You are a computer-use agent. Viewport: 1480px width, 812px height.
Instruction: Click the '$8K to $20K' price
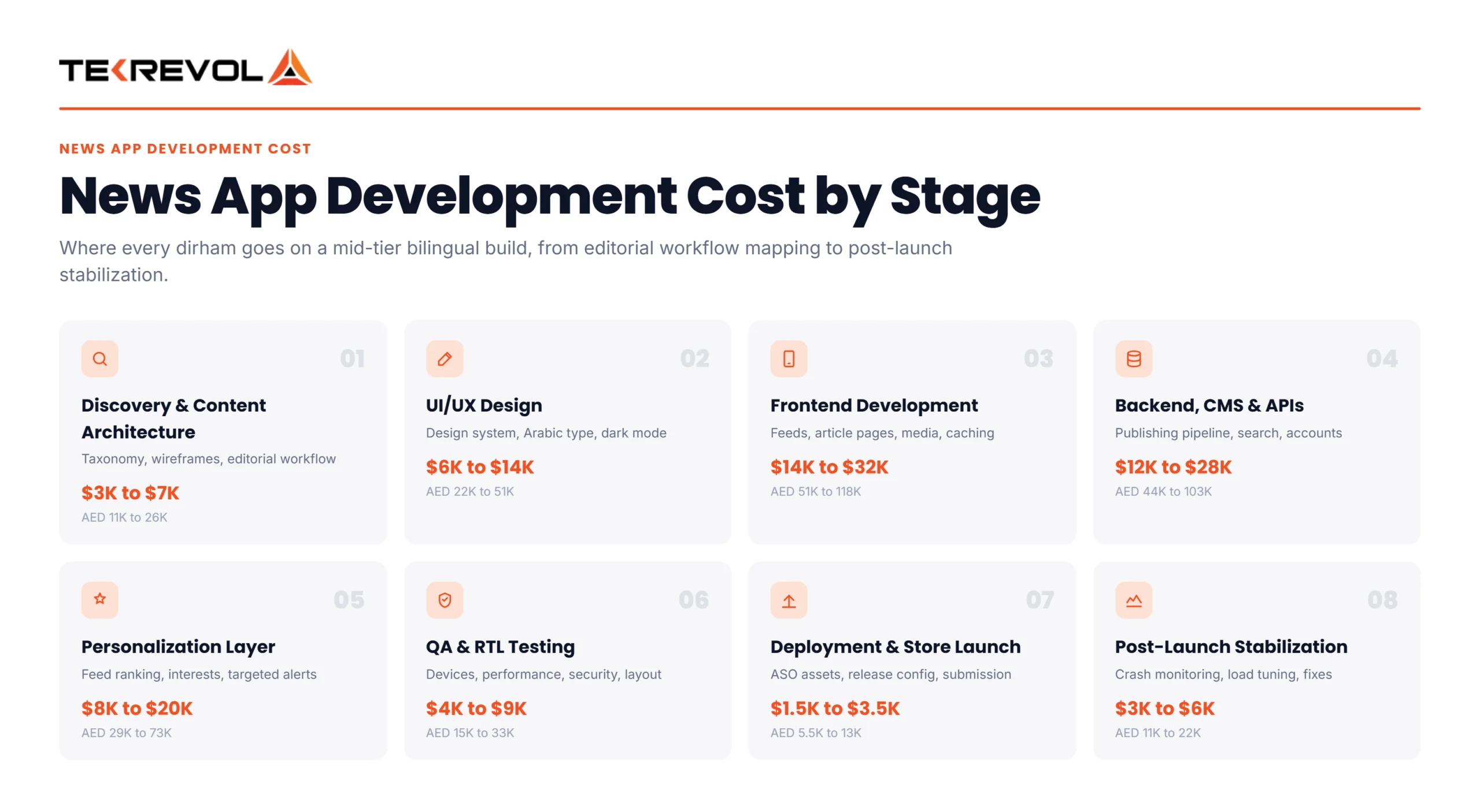click(136, 708)
